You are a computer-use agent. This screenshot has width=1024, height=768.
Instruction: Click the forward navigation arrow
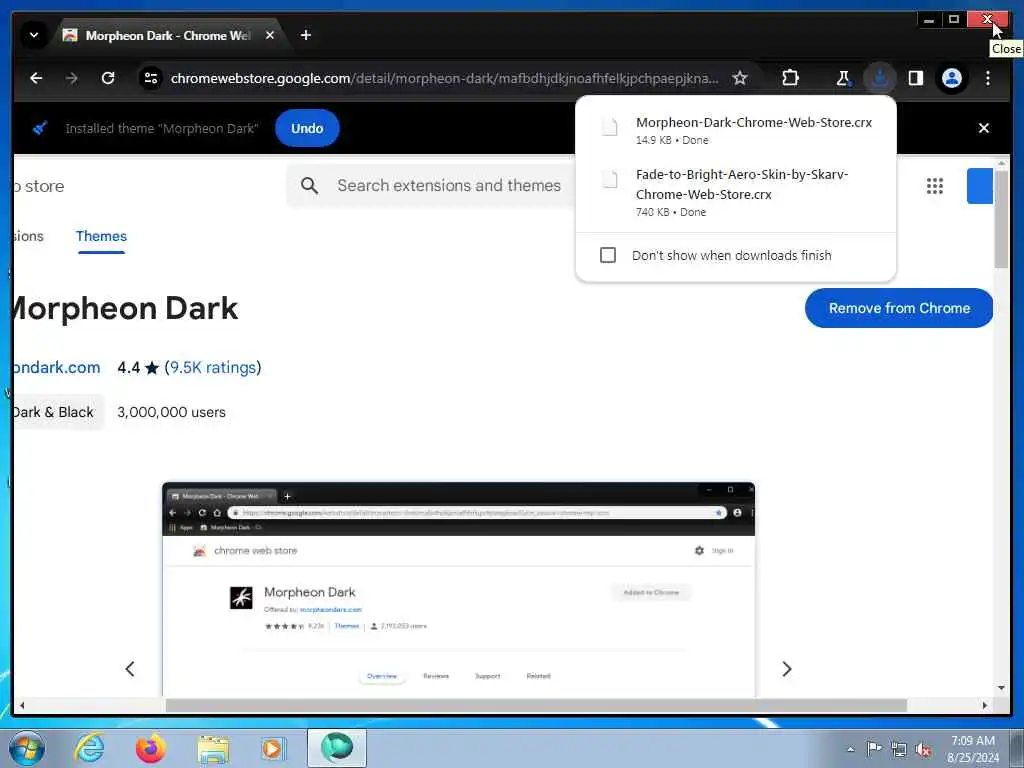tap(72, 78)
